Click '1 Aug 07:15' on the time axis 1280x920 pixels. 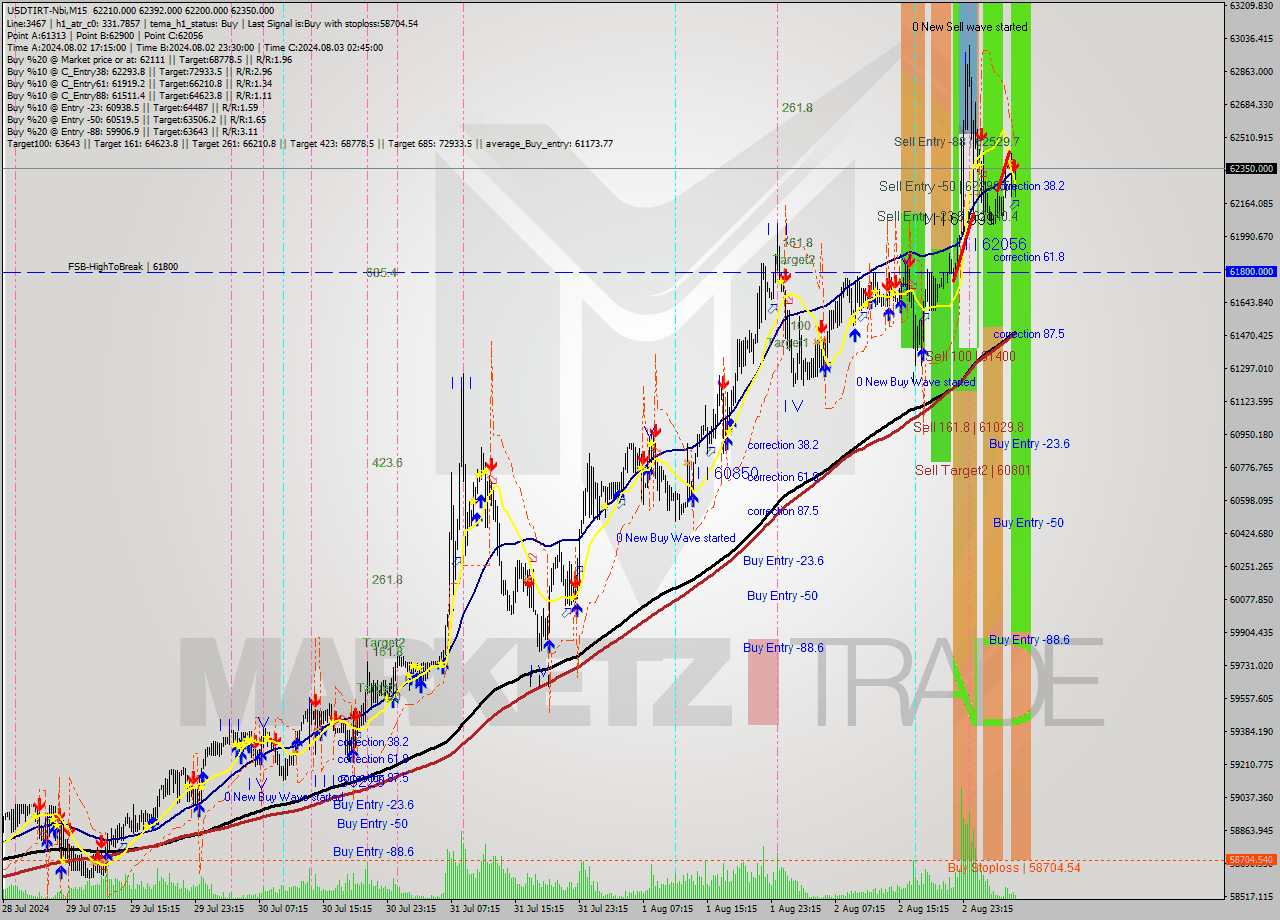pyautogui.click(x=666, y=909)
